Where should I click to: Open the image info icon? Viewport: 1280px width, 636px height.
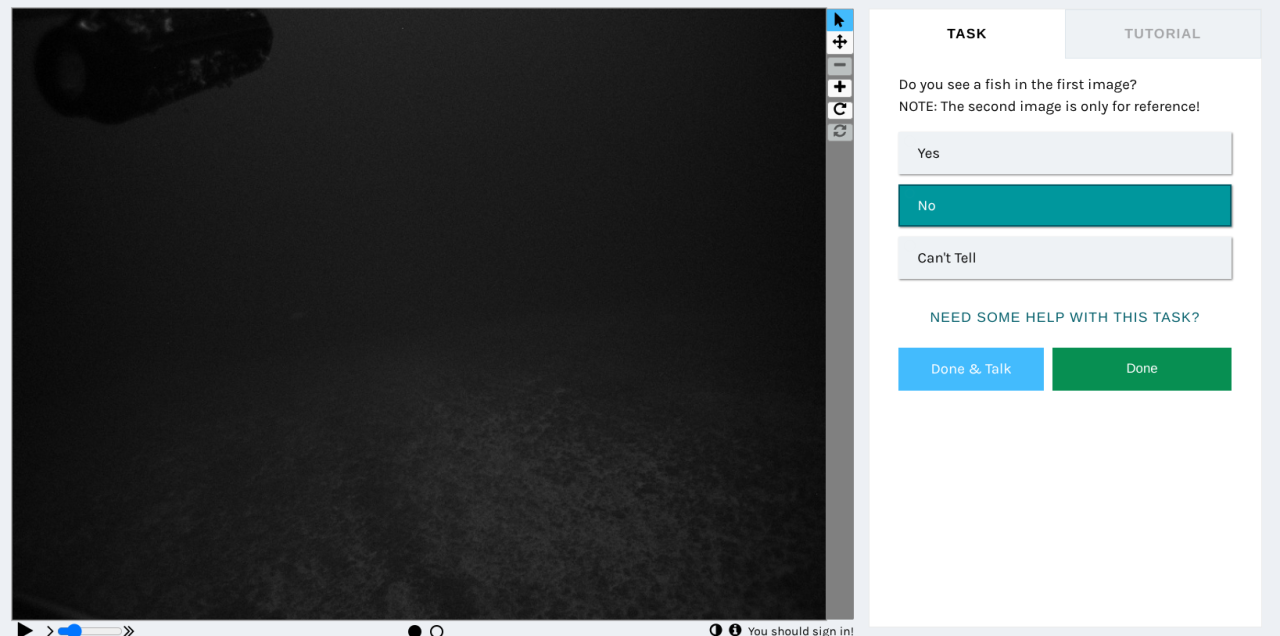point(735,630)
